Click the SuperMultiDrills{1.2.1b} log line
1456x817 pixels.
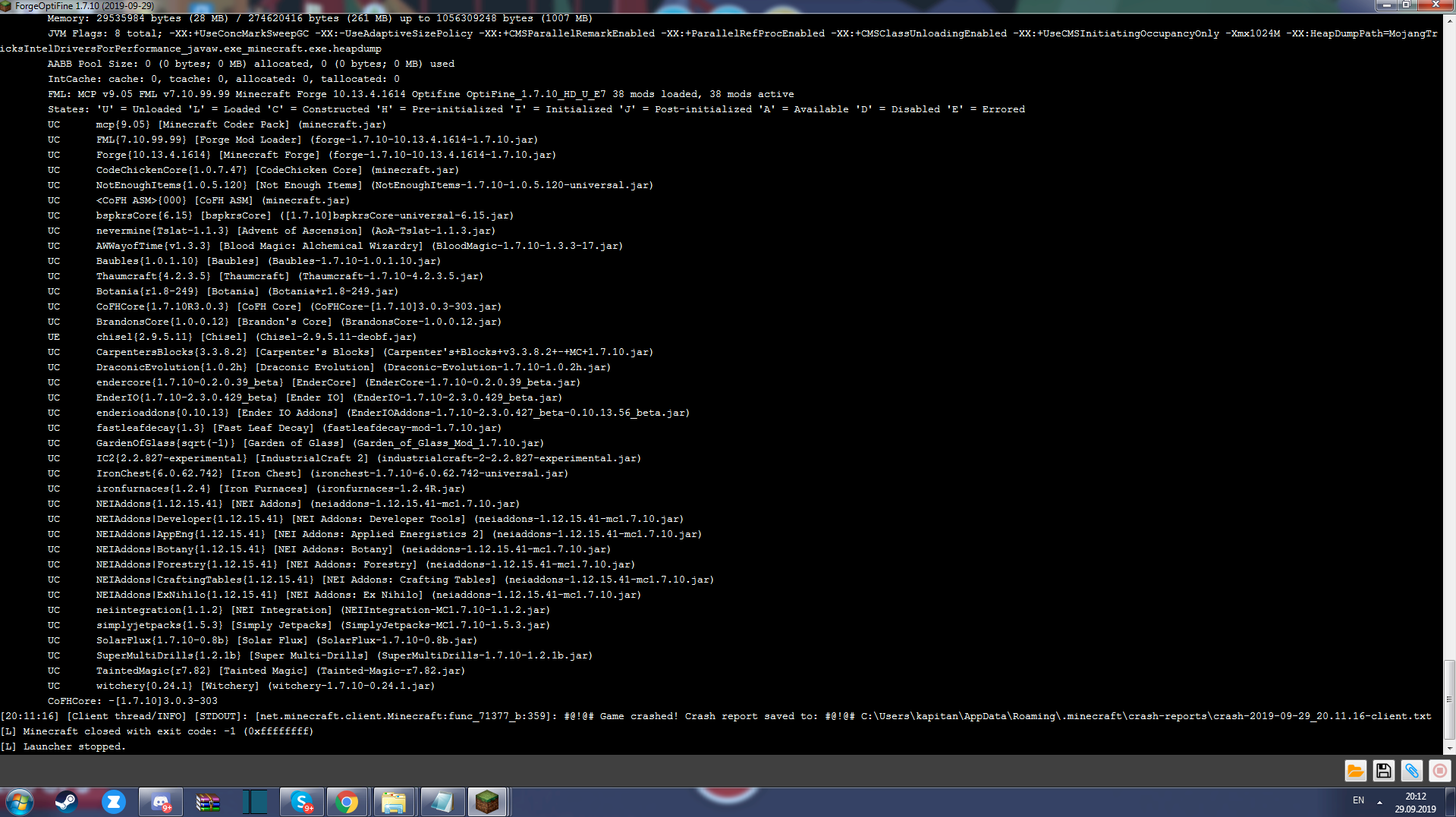tap(320, 655)
